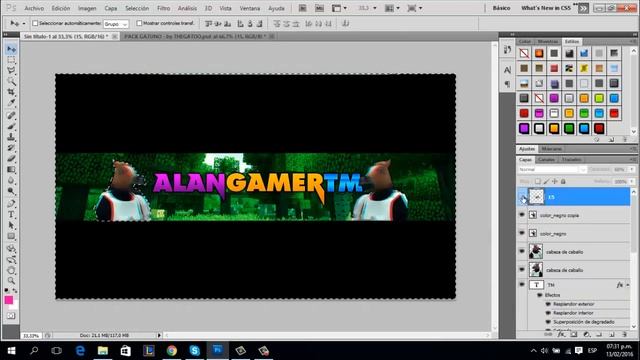Select the Eyedropper tool
This screenshot has width=640, height=360.
pos(11,103)
